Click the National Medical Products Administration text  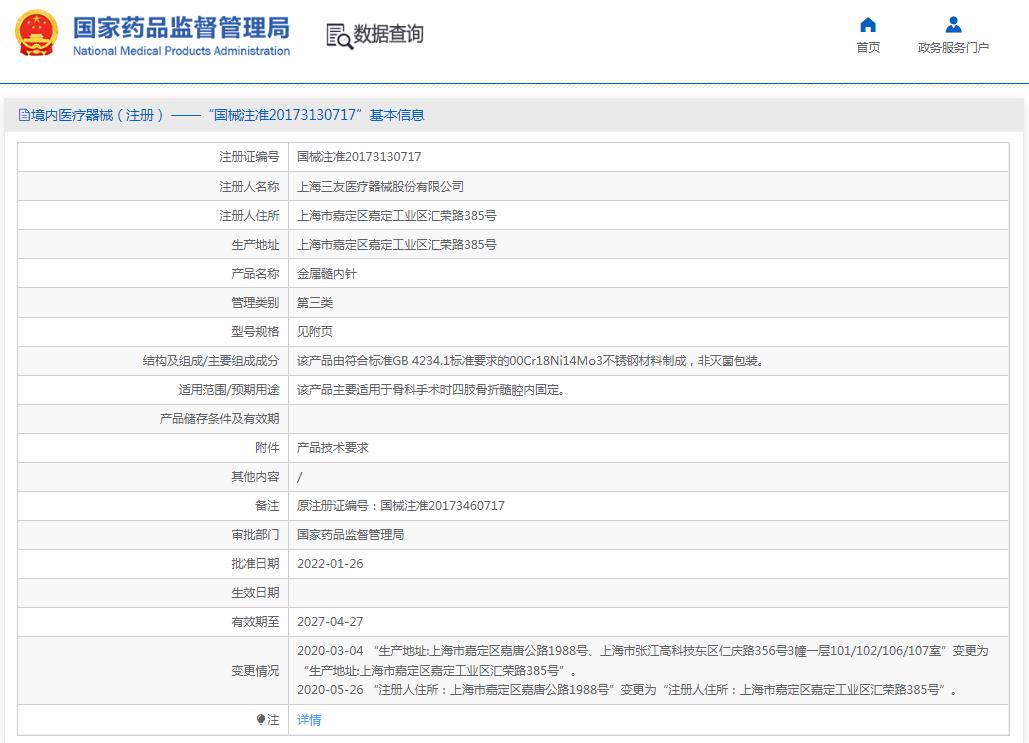click(x=181, y=51)
